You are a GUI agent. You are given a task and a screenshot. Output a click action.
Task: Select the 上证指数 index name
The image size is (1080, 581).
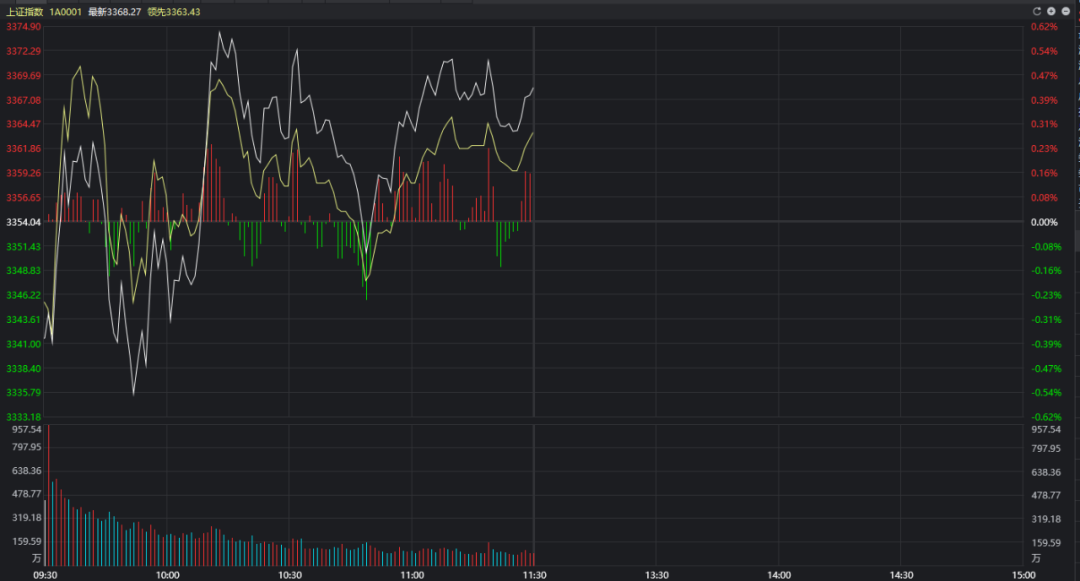25,12
